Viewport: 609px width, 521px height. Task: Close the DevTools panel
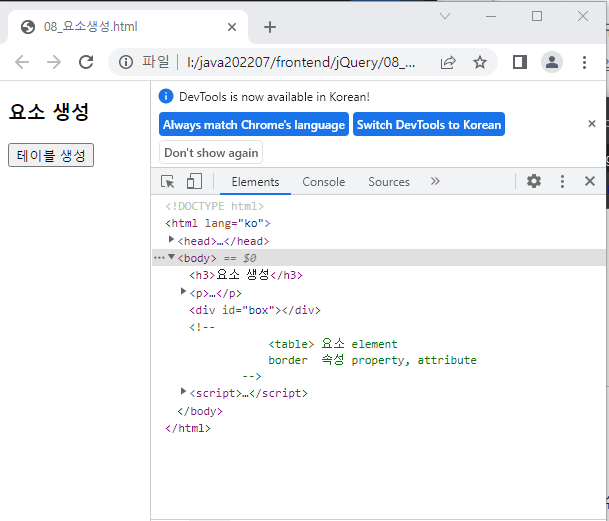[x=590, y=181]
